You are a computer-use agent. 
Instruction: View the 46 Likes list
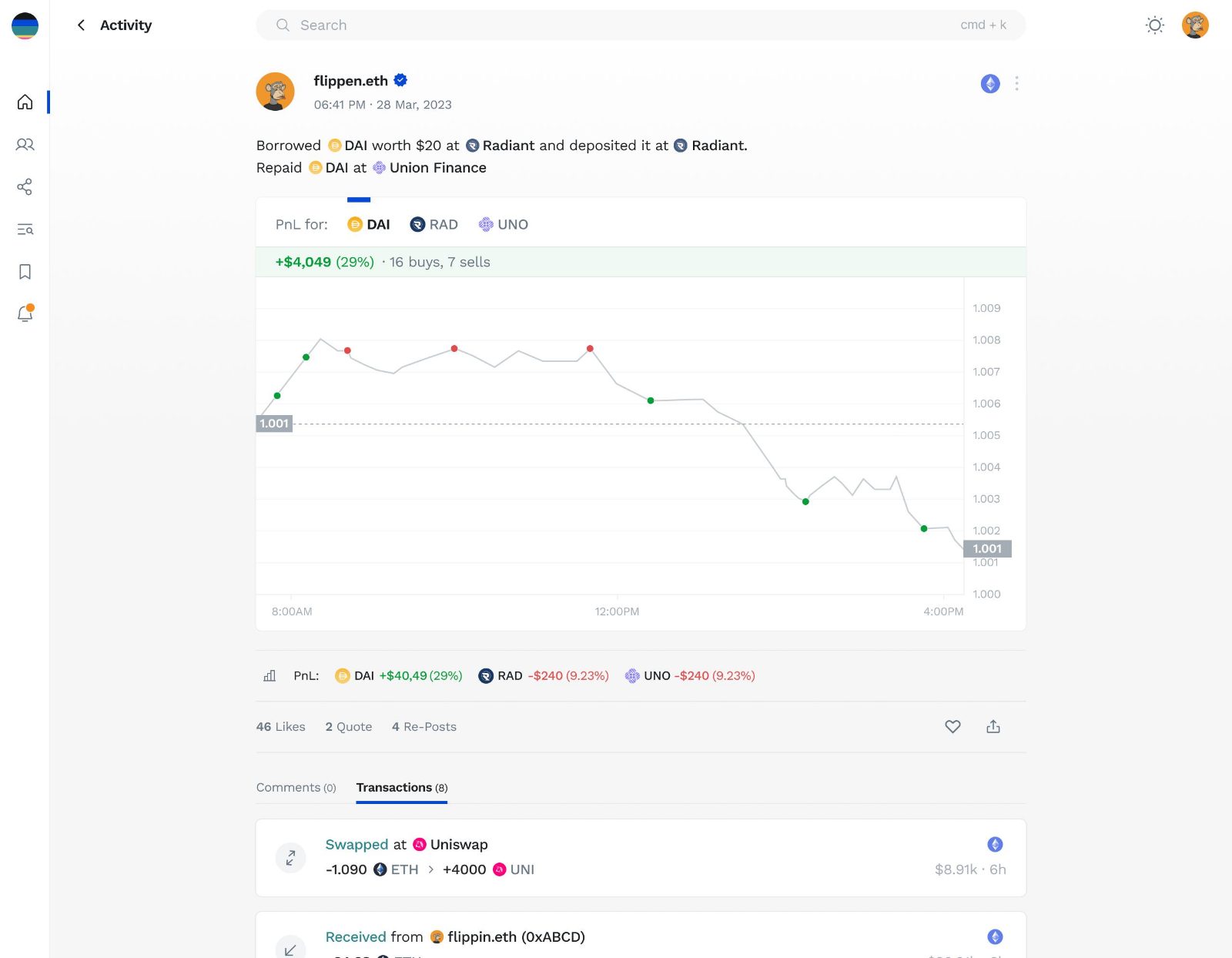point(280,727)
